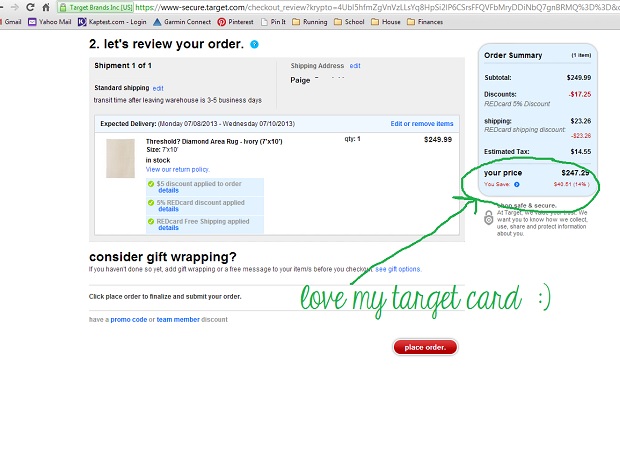Image resolution: width=620 pixels, height=450 pixels.
Task: Click the blue You Save info icon
Action: click(x=517, y=184)
